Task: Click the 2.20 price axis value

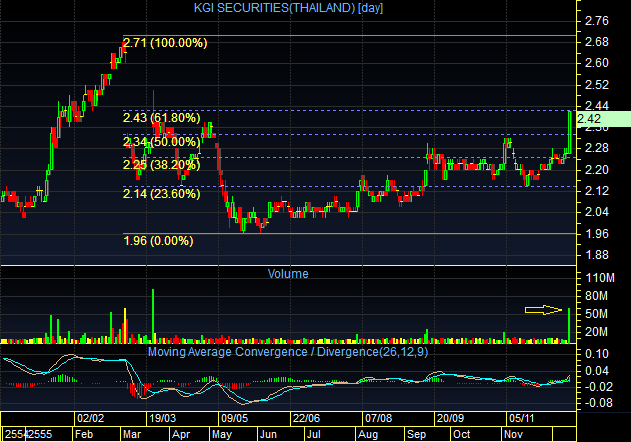Action: coord(596,169)
